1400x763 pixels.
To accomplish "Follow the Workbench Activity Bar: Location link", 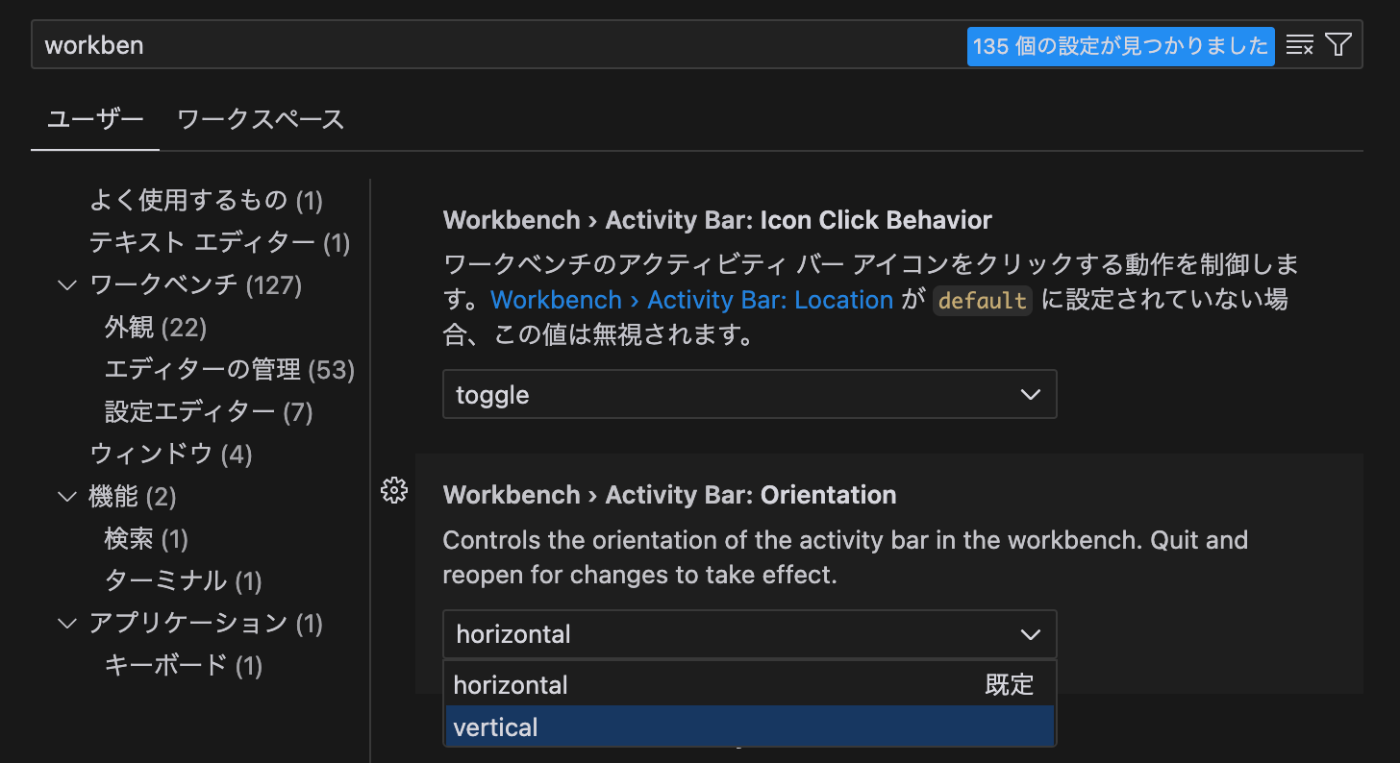I will tap(692, 300).
